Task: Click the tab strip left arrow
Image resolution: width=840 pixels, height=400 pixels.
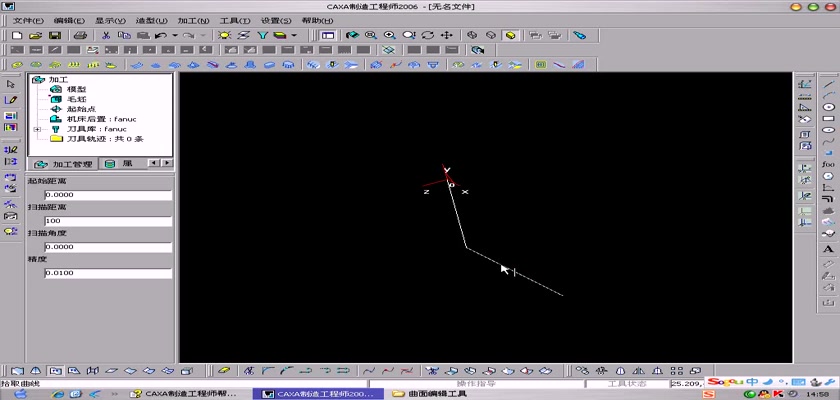Action: [x=153, y=163]
